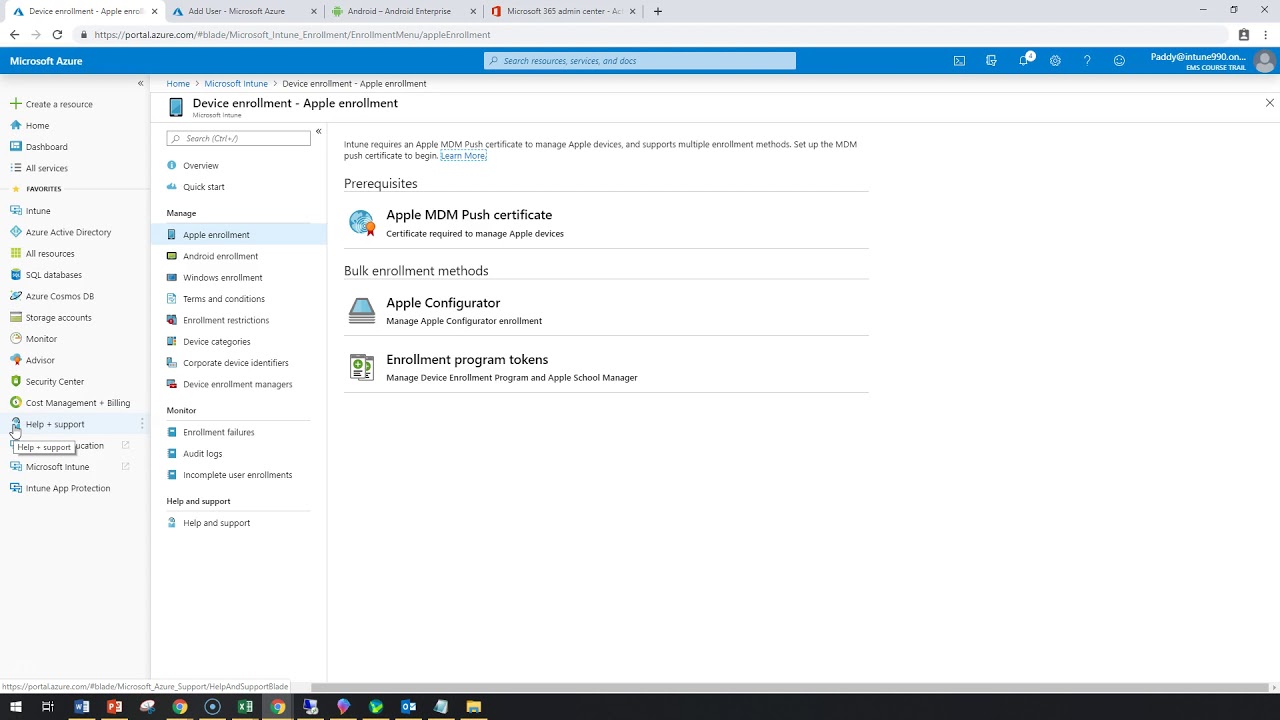The width and height of the screenshot is (1280, 720).
Task: Click the Search resources, services, docs box
Action: coord(640,61)
